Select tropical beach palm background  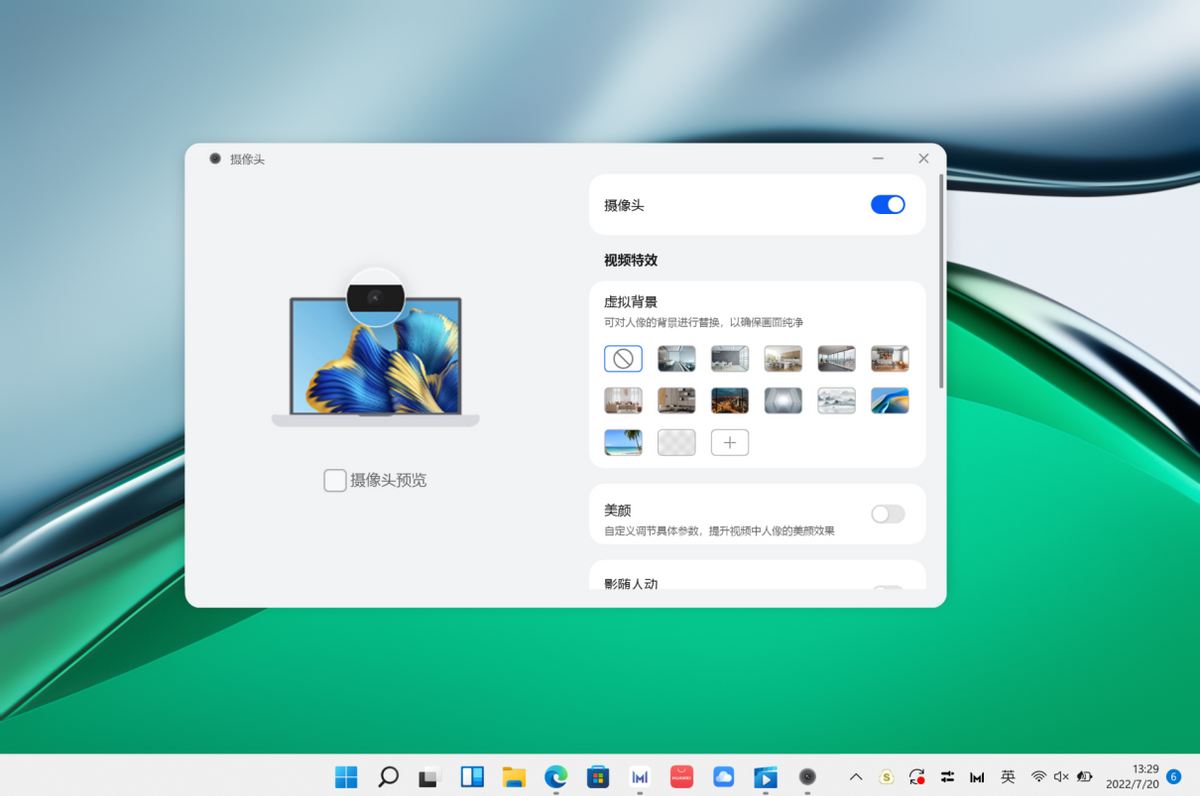pos(623,442)
